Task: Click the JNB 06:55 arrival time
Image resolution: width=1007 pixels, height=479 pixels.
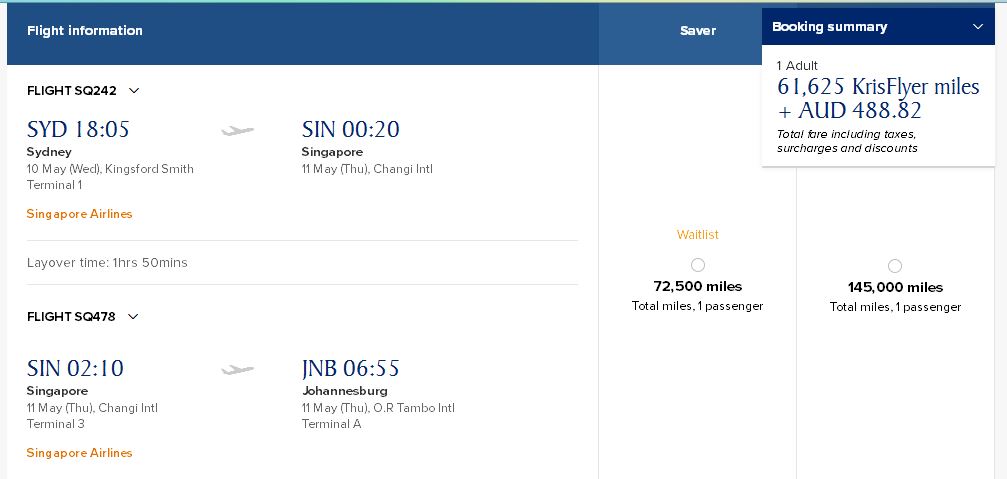Action: pos(350,369)
